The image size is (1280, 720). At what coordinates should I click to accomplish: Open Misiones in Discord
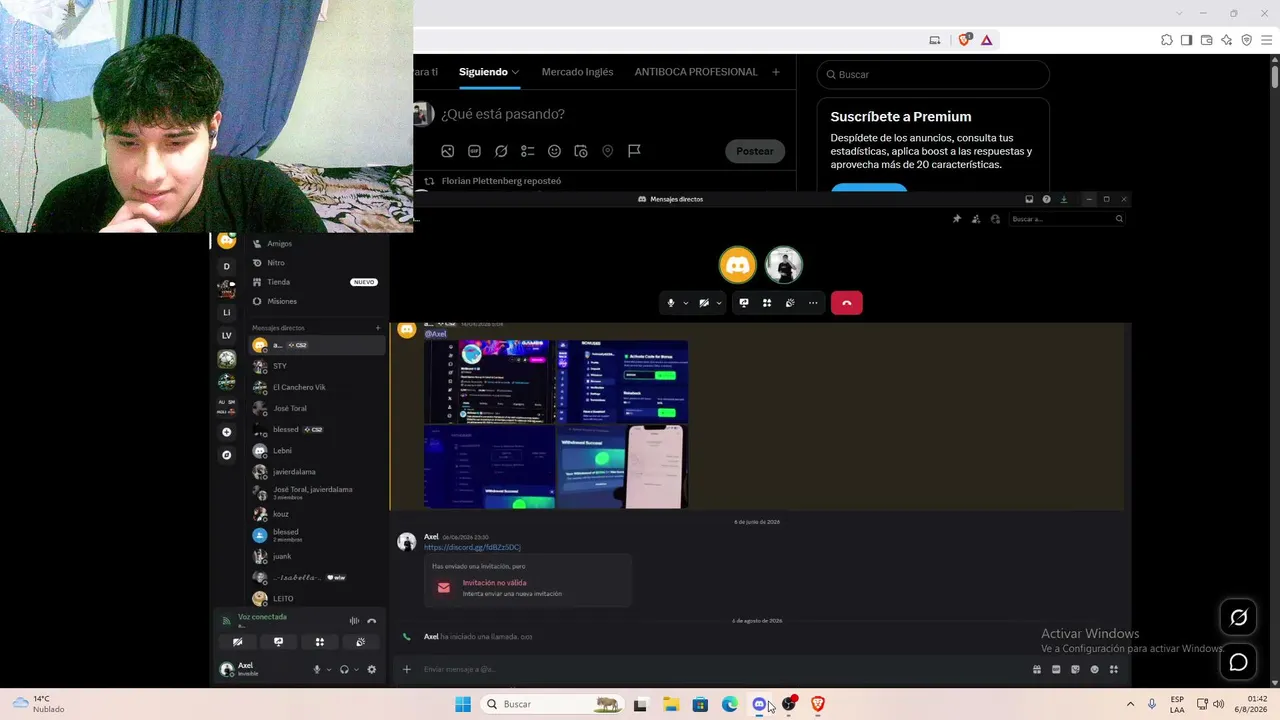pyautogui.click(x=317, y=301)
